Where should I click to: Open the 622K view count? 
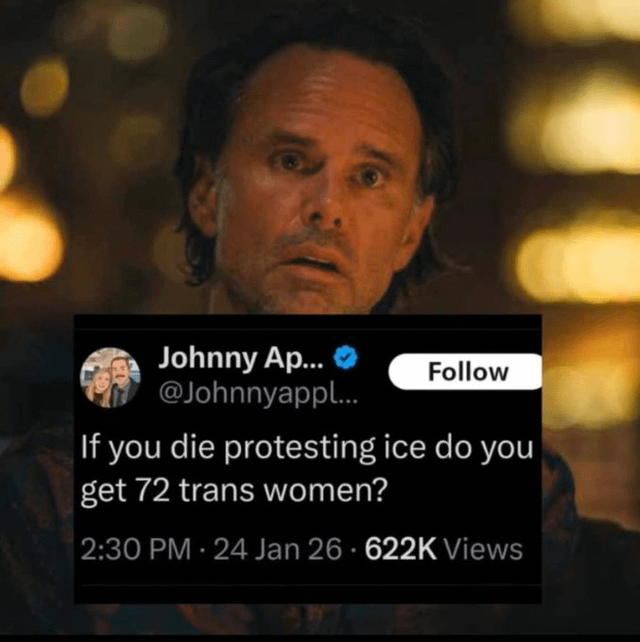400,549
